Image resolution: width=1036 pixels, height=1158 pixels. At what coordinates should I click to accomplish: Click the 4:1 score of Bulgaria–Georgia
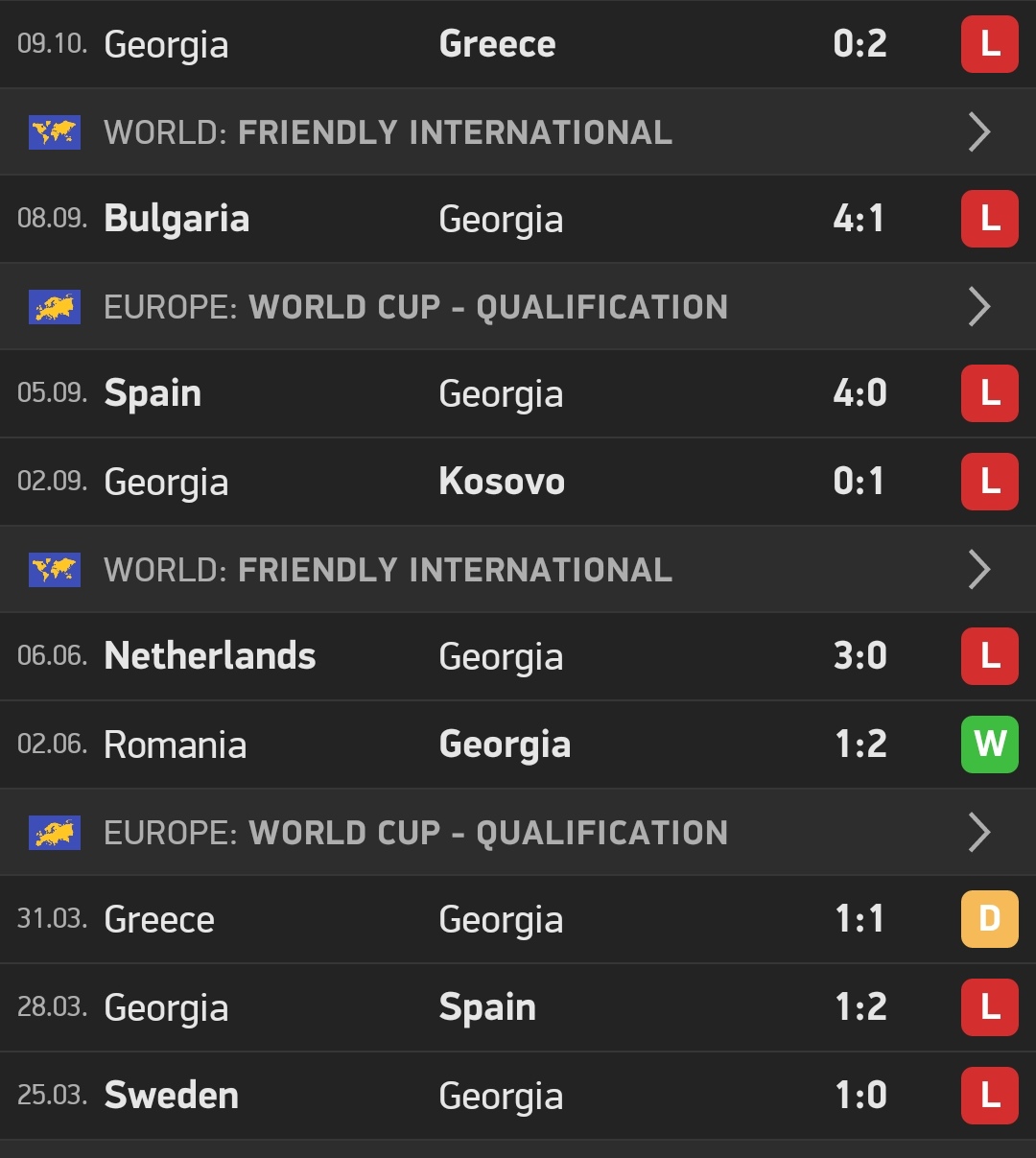859,219
